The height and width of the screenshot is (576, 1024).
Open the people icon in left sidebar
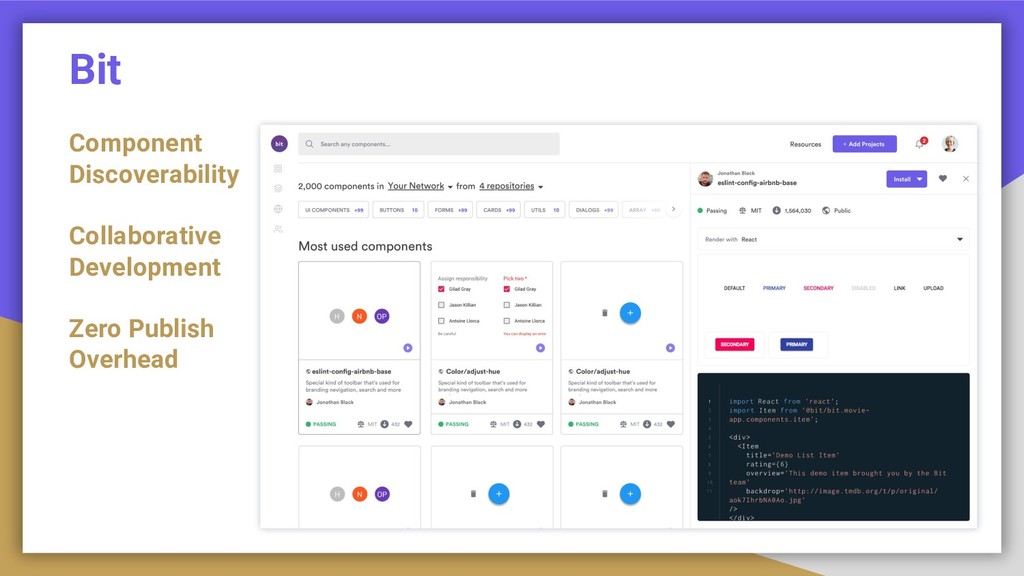pyautogui.click(x=278, y=229)
